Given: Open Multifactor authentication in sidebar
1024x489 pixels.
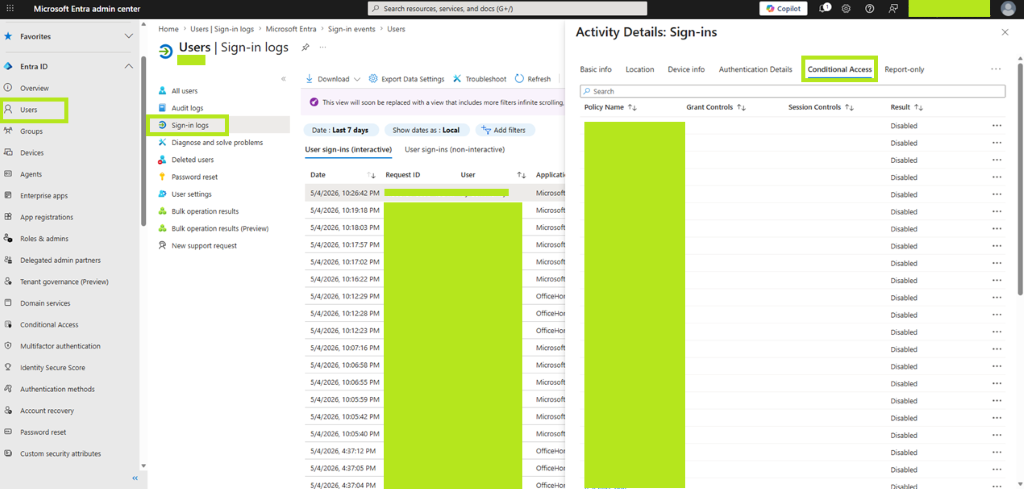Looking at the screenshot, I should pyautogui.click(x=60, y=346).
